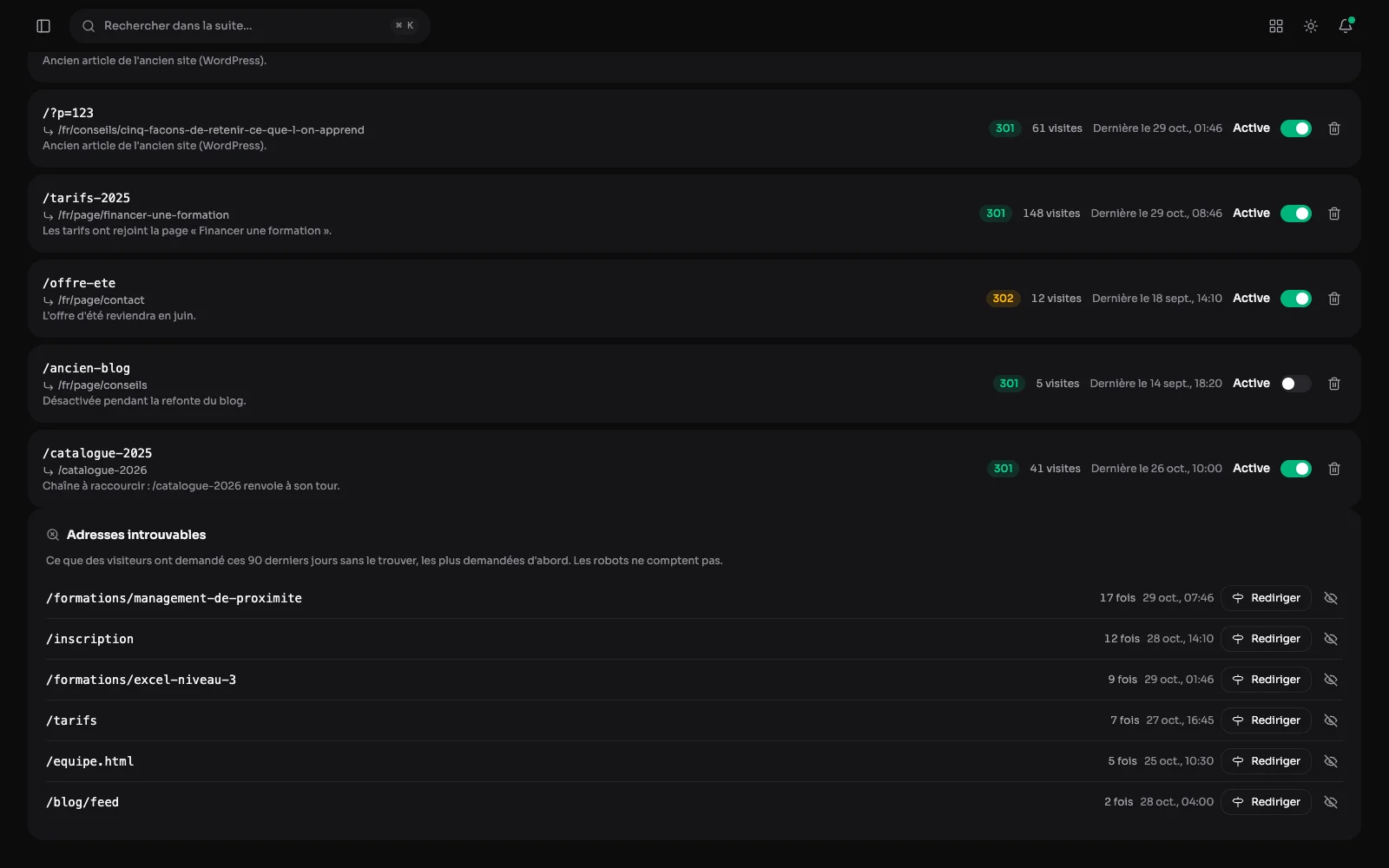Image resolution: width=1389 pixels, height=868 pixels.
Task: Click Rediriger for /blog/feed
Action: 1266,802
